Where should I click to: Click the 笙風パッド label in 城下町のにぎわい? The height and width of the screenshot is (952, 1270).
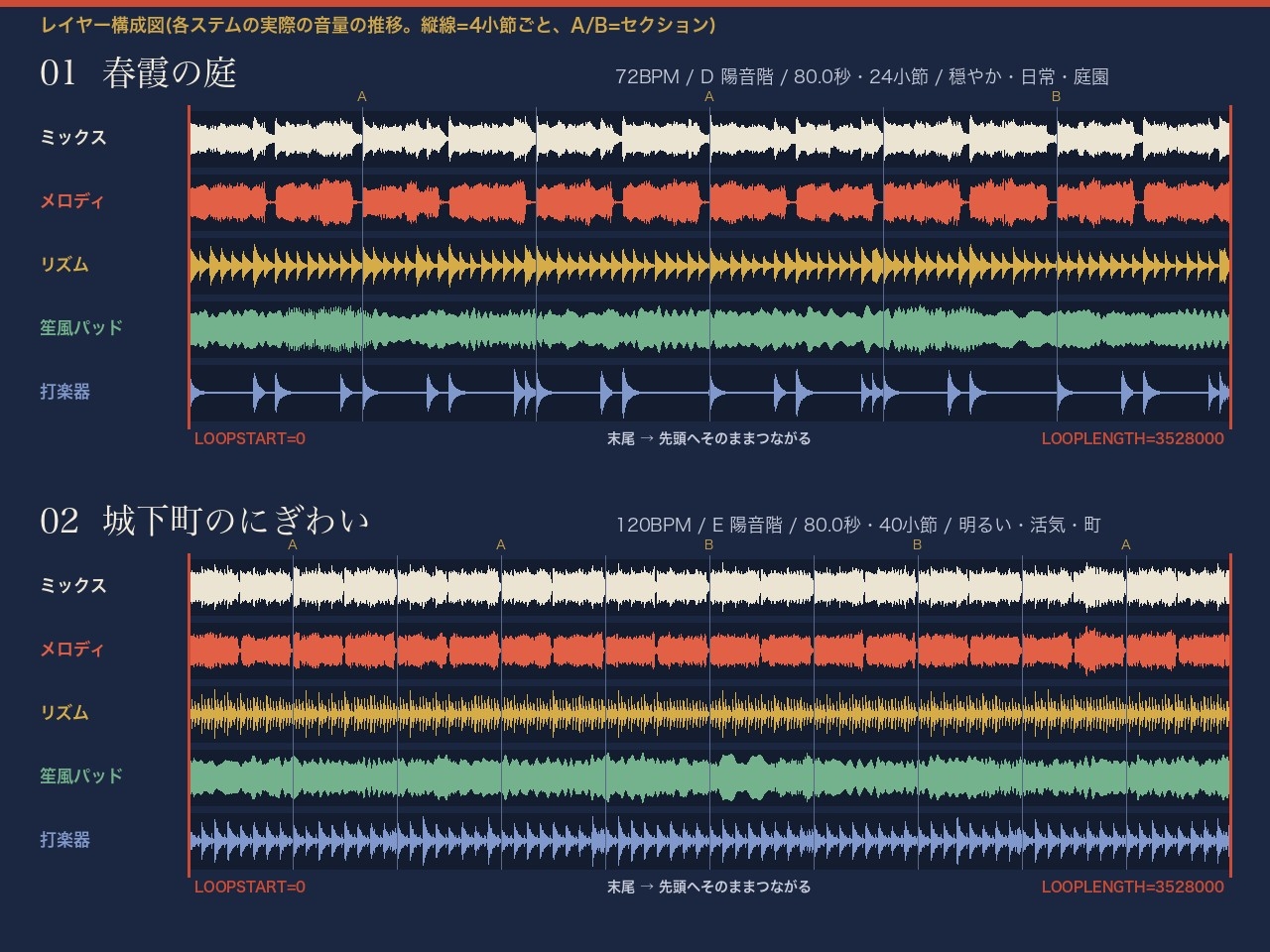[x=81, y=776]
